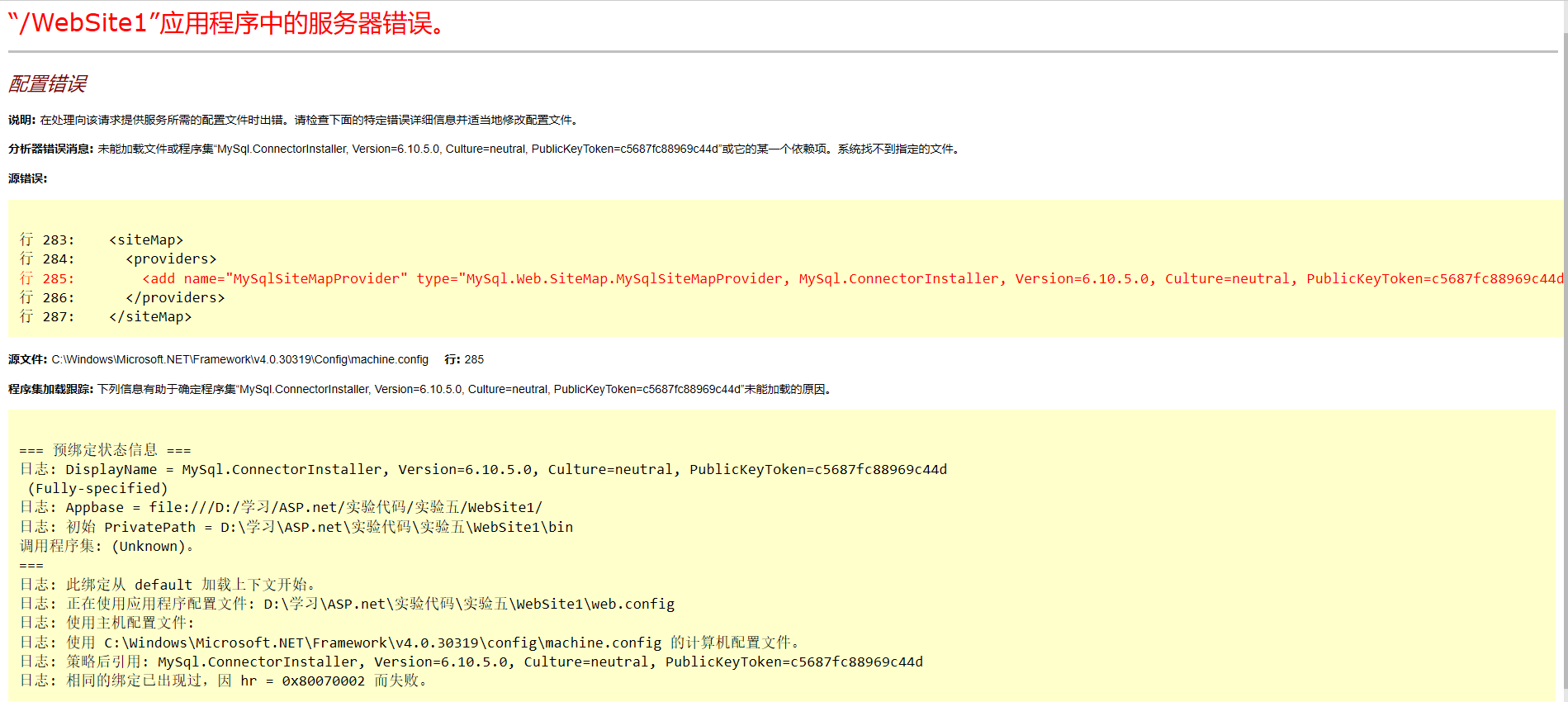
Task: Click the Appbase file path log line
Action: coord(282,507)
